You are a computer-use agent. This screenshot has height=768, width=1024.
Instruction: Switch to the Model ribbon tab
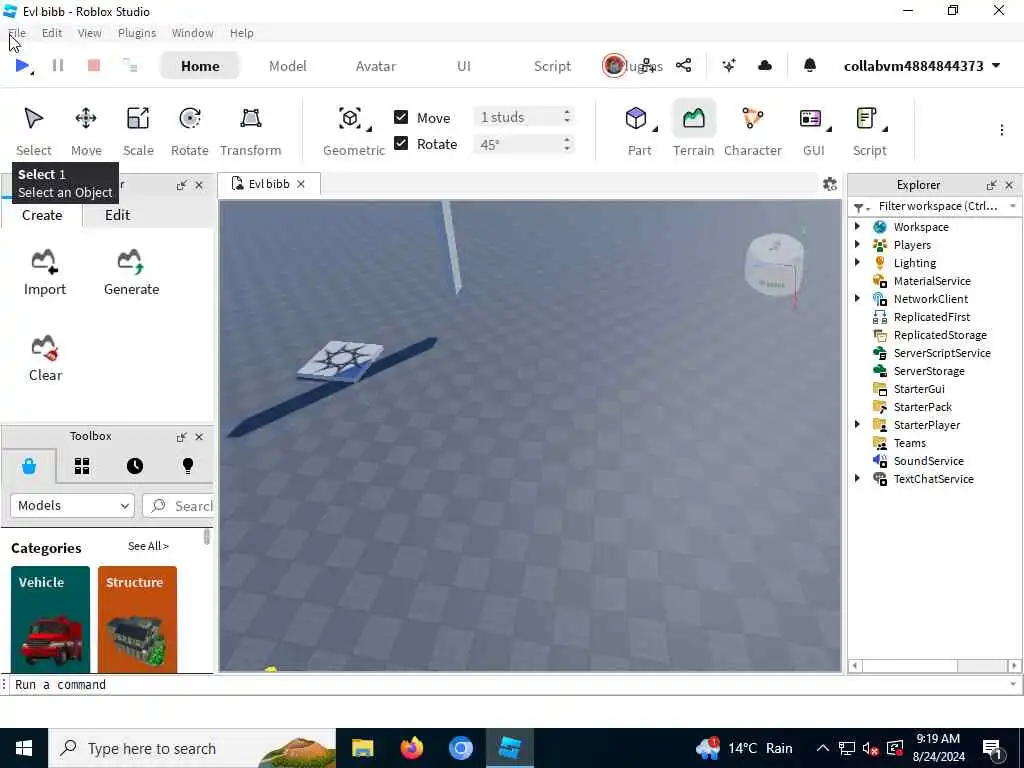pyautogui.click(x=287, y=66)
